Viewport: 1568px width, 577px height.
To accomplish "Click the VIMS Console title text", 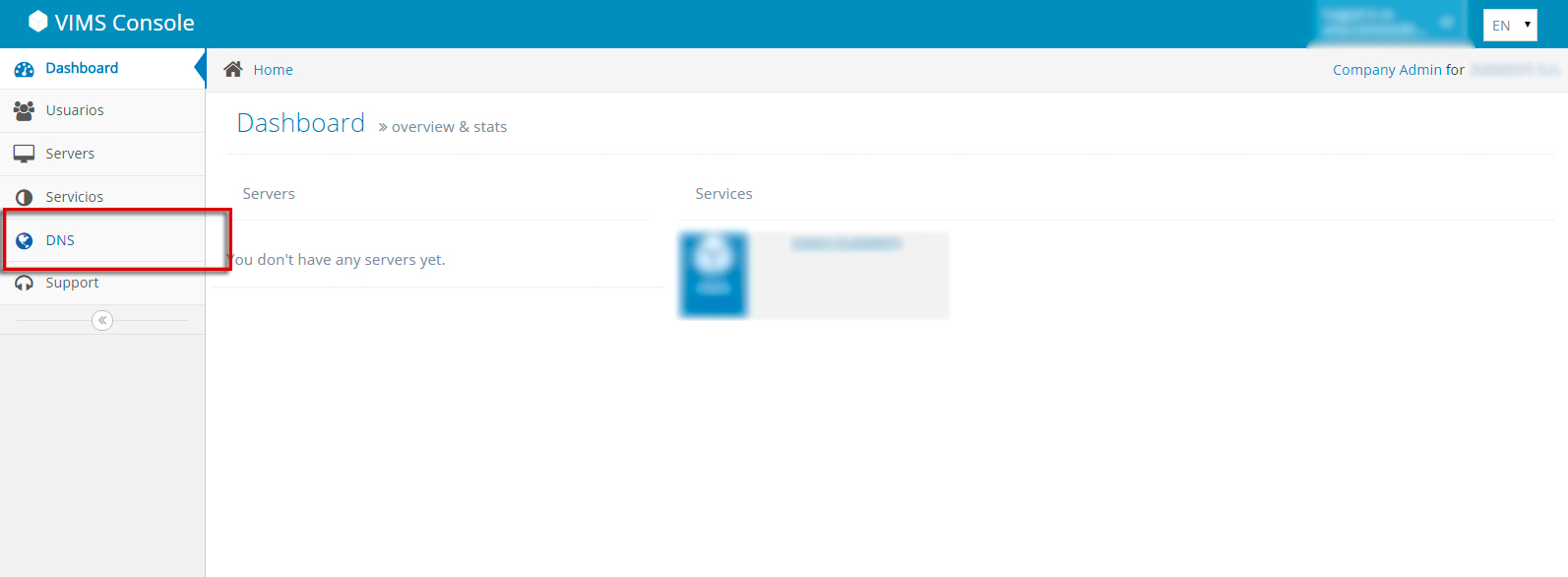I will 125,23.
